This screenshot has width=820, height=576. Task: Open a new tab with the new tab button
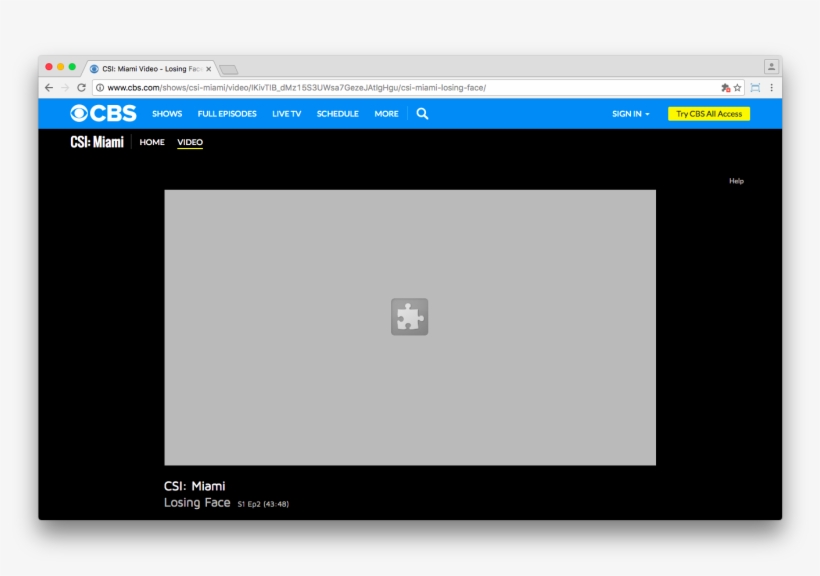pos(229,69)
